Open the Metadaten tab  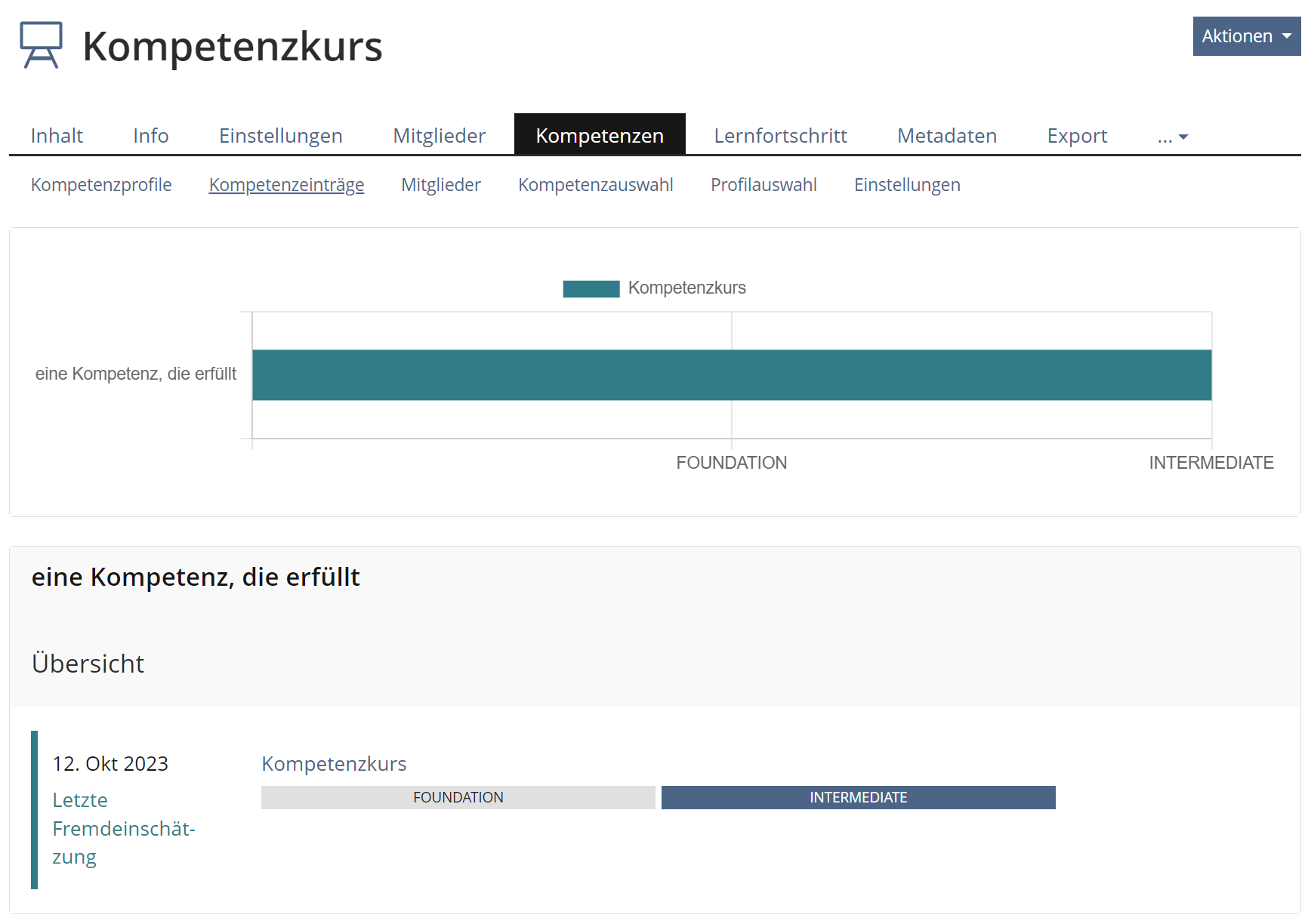click(x=946, y=136)
